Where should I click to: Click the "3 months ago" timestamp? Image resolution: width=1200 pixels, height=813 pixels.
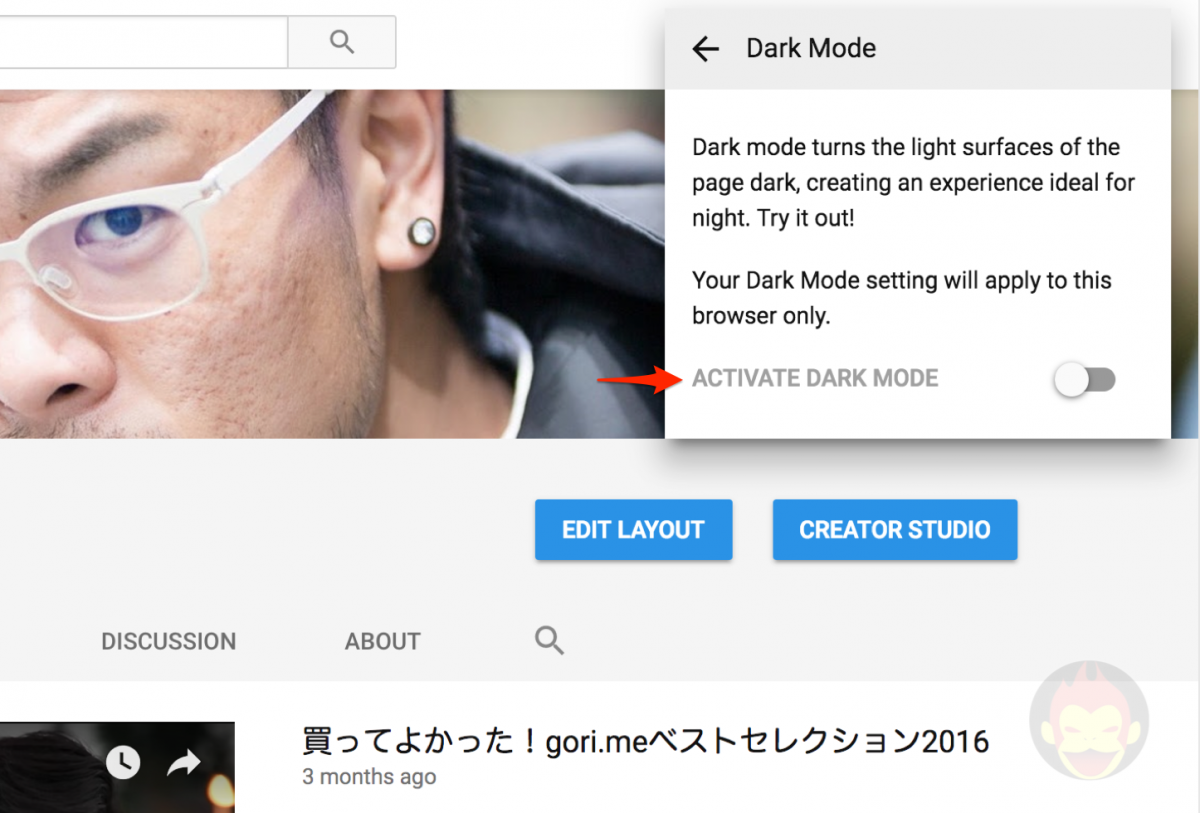point(369,776)
